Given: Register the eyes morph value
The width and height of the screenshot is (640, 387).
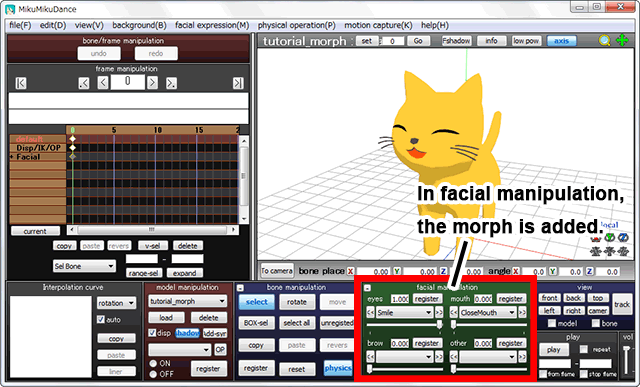Looking at the screenshot, I should click(427, 299).
